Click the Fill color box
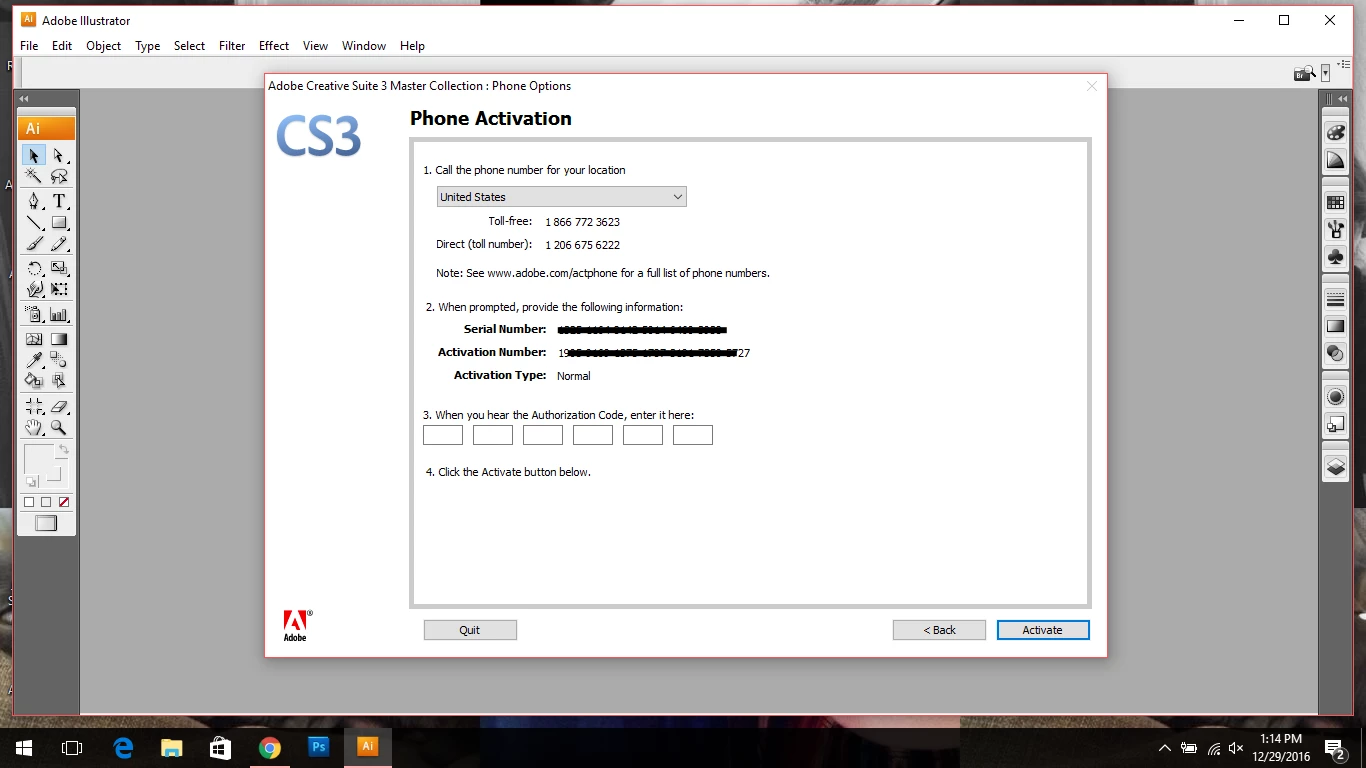 coord(38,459)
